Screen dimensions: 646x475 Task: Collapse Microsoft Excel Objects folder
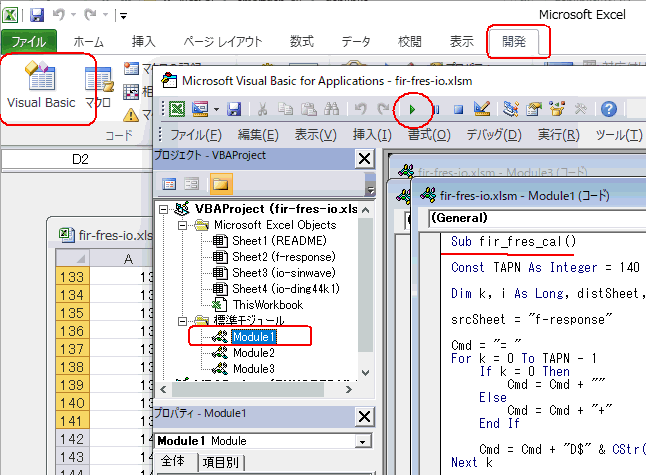click(182, 225)
